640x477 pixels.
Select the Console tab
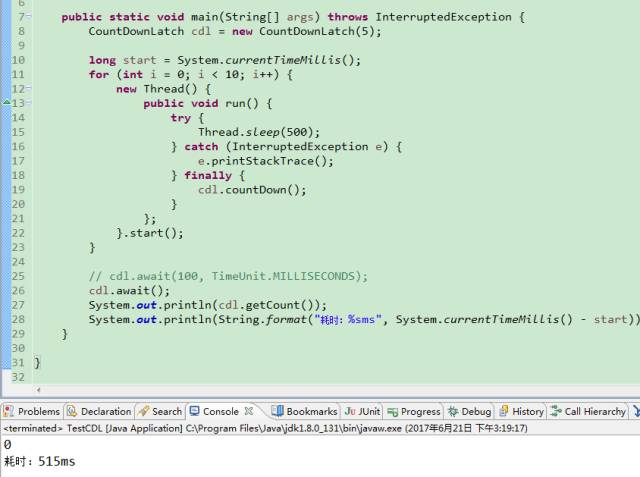tap(220, 411)
